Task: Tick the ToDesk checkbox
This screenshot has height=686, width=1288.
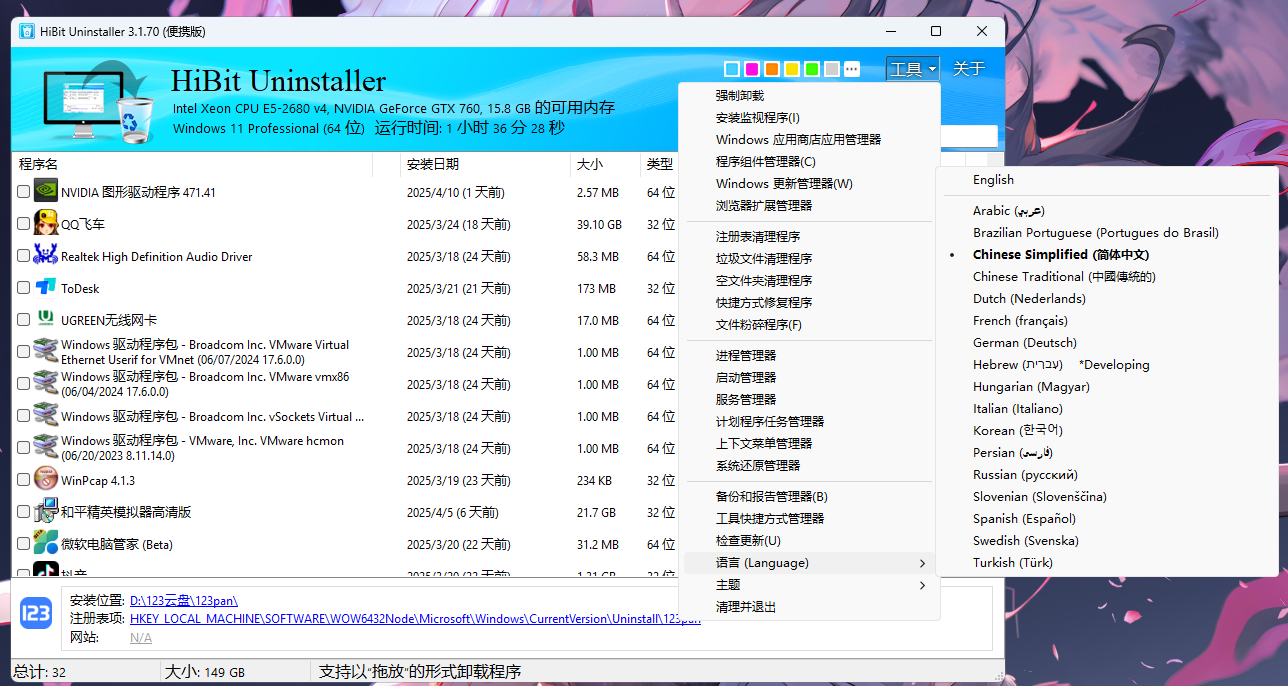Action: pos(24,288)
